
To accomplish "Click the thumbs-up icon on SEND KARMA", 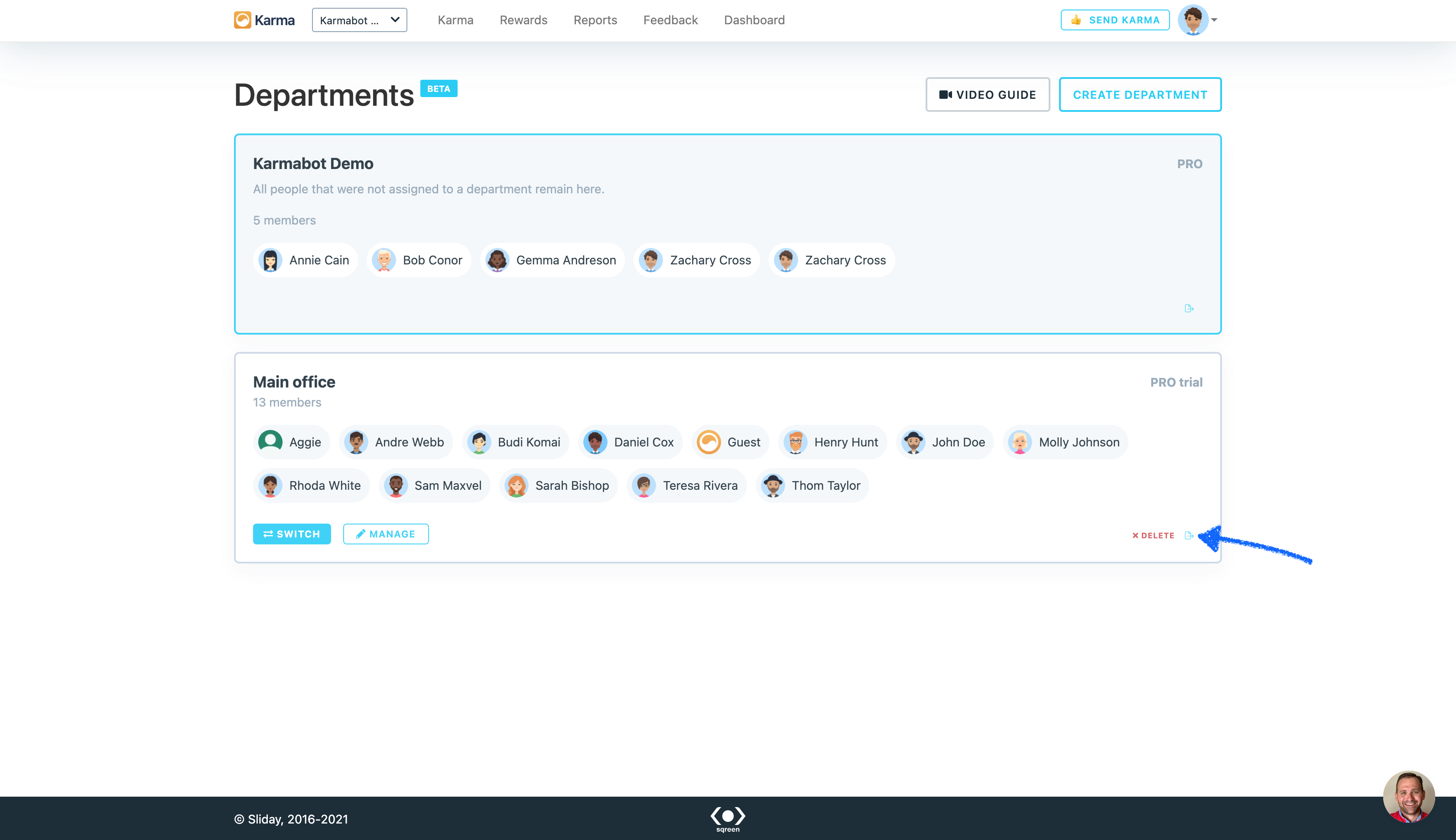I will (x=1076, y=19).
